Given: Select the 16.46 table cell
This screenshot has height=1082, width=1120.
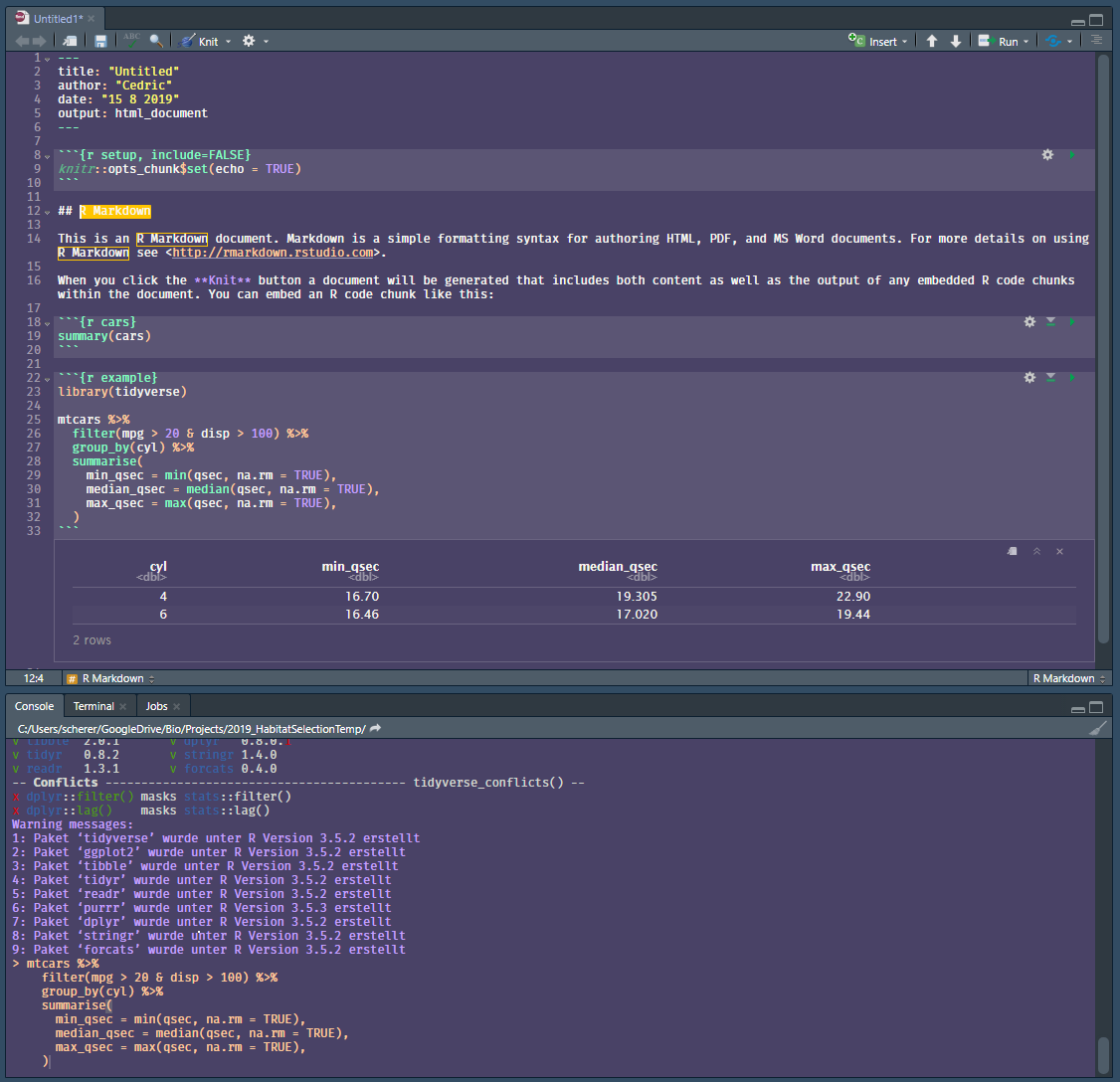Looking at the screenshot, I should 361,615.
